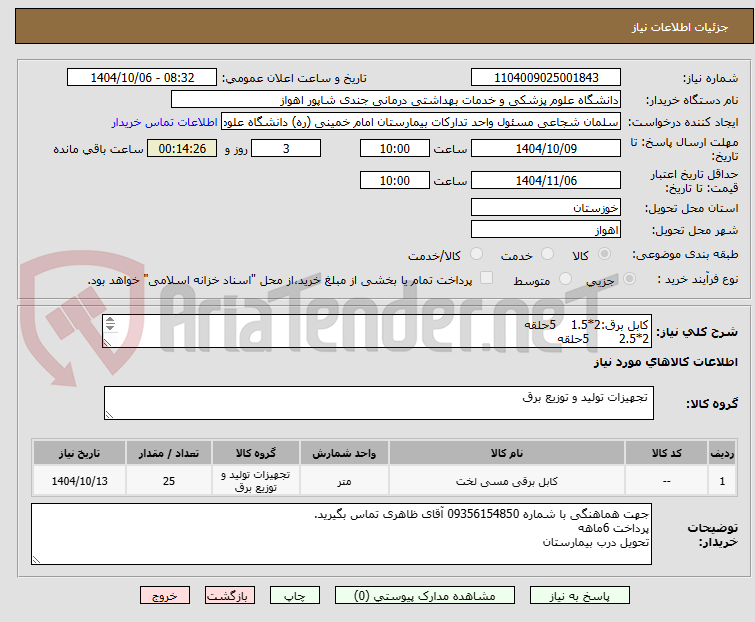
Task: Click the تعداد / مقدار column header
Action: pyautogui.click(x=169, y=453)
